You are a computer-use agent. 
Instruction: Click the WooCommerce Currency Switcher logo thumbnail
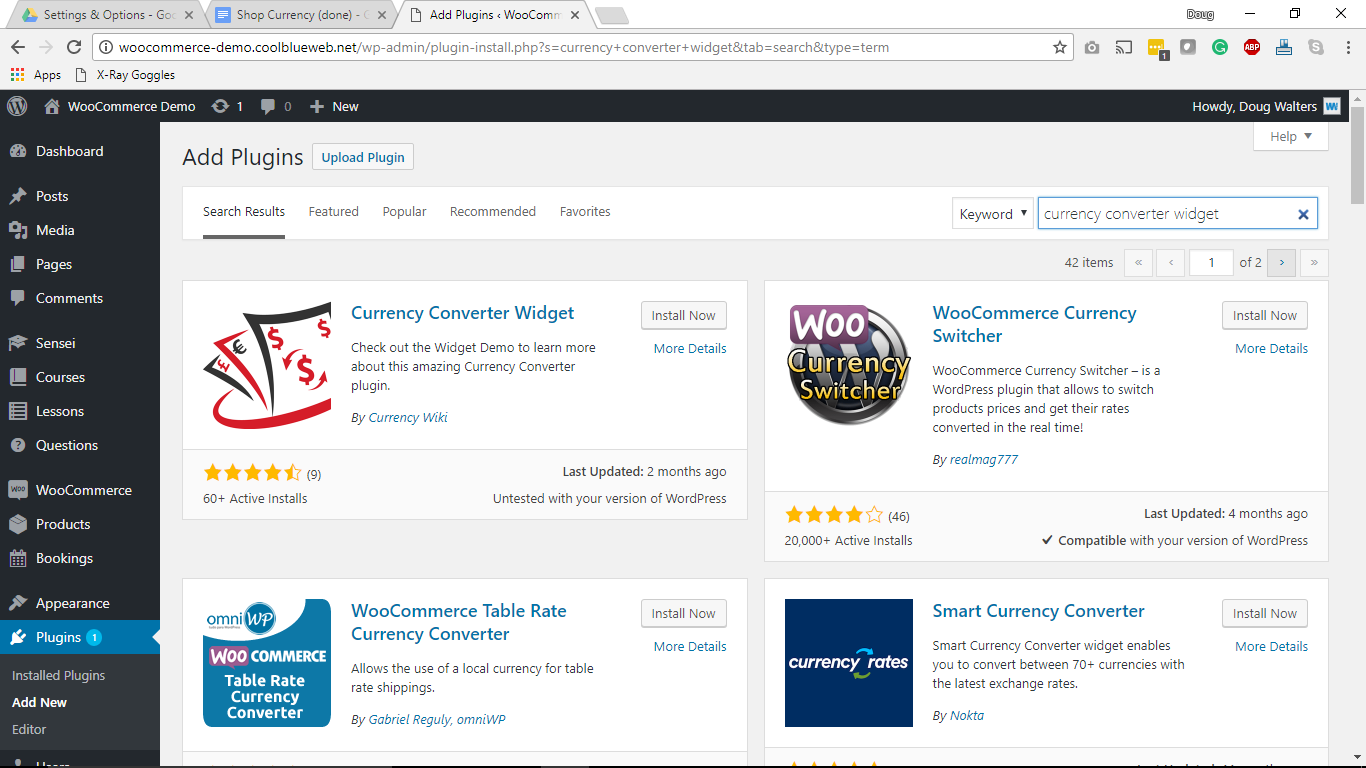(849, 365)
